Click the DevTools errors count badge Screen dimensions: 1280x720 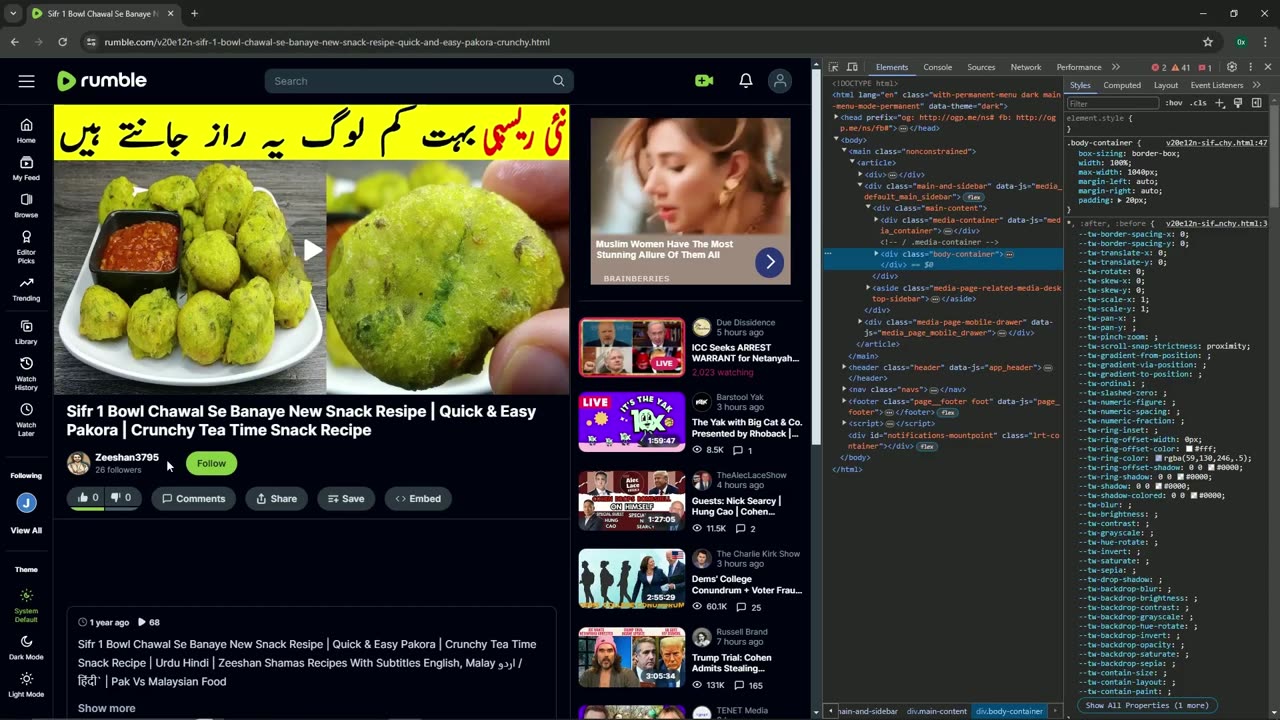1159,67
